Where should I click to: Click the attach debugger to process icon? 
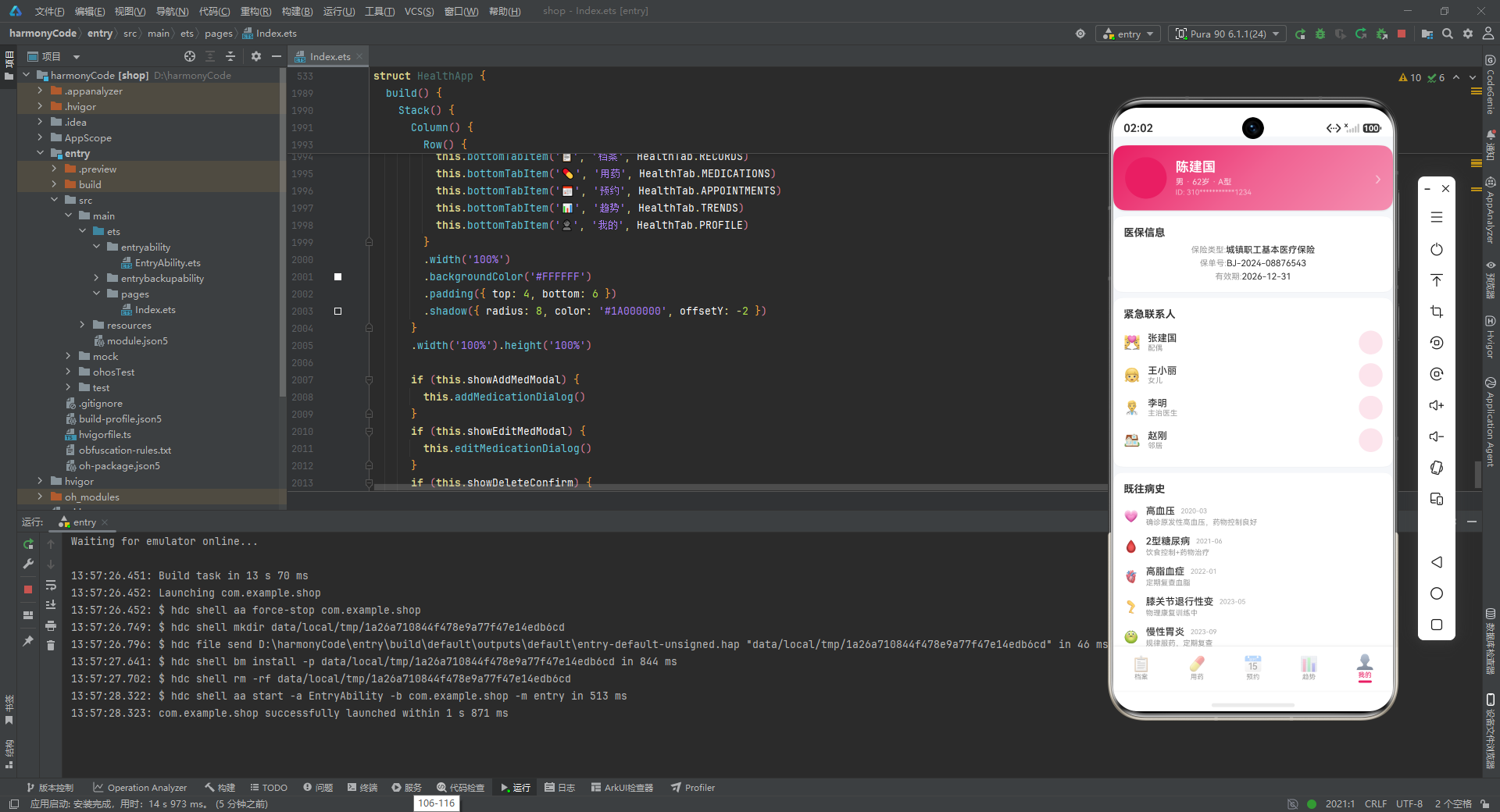coord(1381,34)
